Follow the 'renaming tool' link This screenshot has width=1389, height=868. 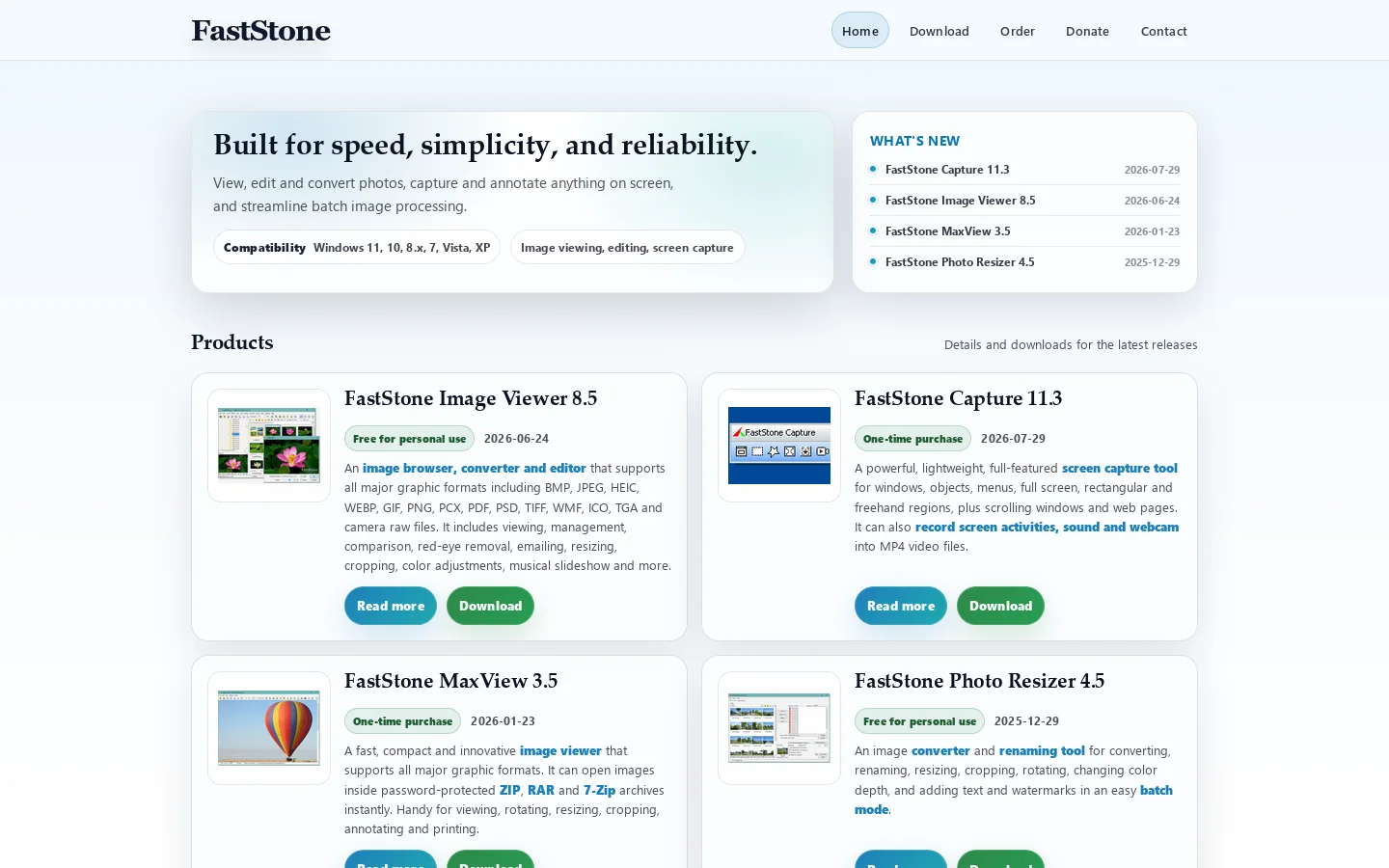[1042, 751]
